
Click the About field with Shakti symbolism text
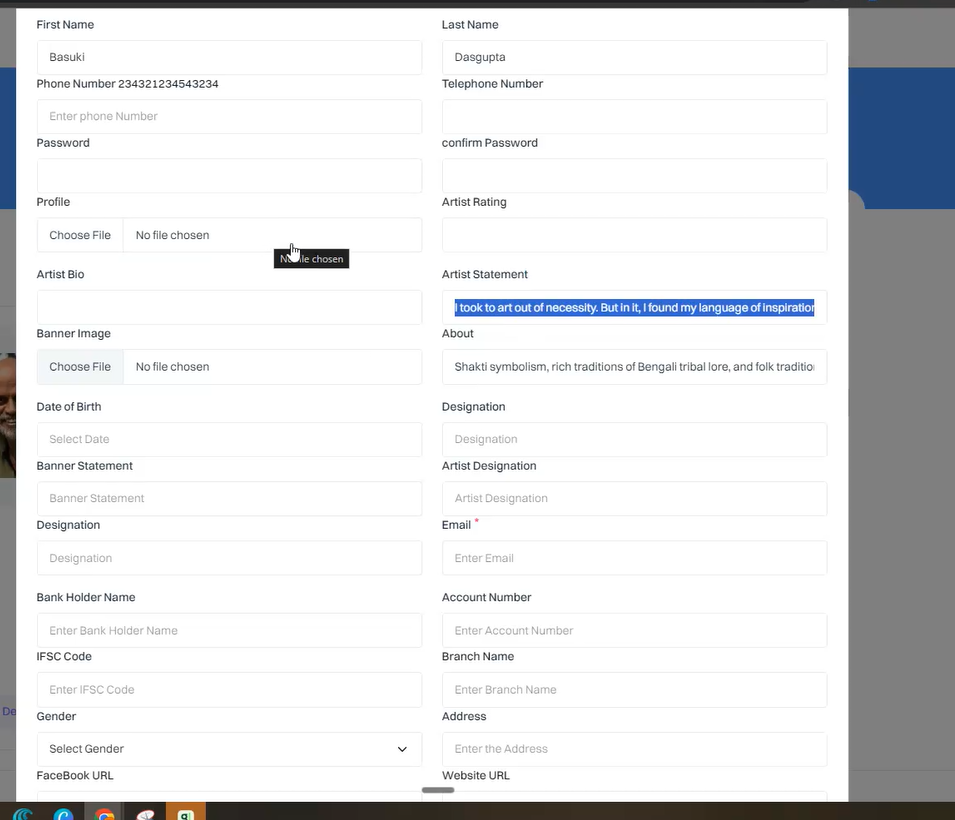634,367
